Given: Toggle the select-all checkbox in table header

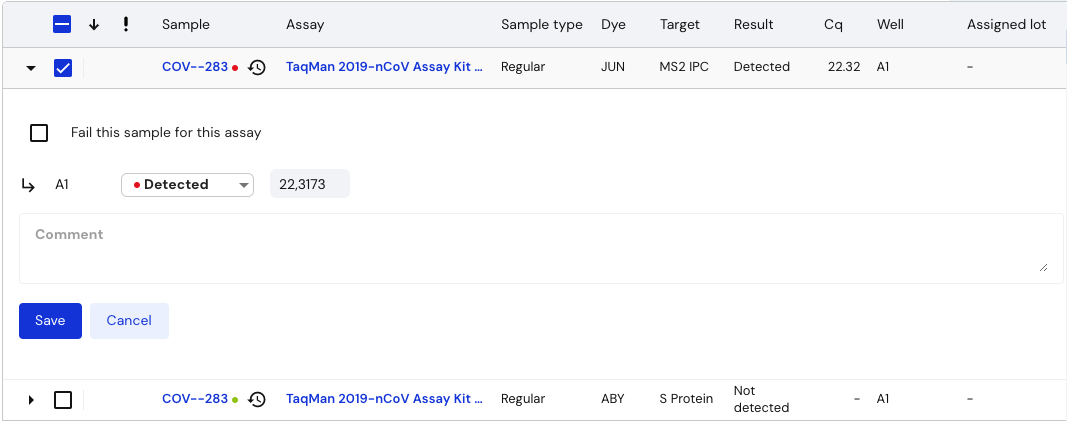Looking at the screenshot, I should coord(62,24).
